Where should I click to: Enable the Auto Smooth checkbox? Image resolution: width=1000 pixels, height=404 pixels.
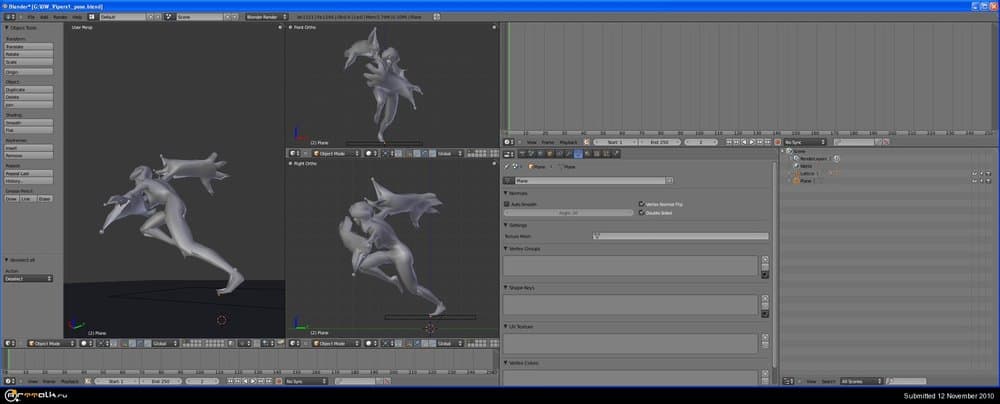tap(507, 203)
